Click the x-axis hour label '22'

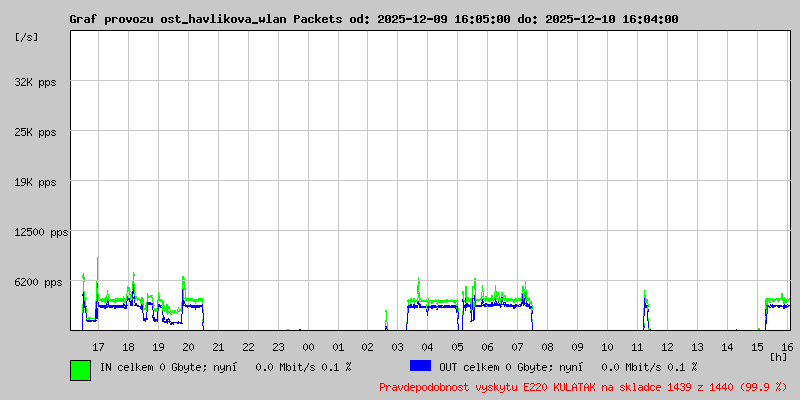248,347
